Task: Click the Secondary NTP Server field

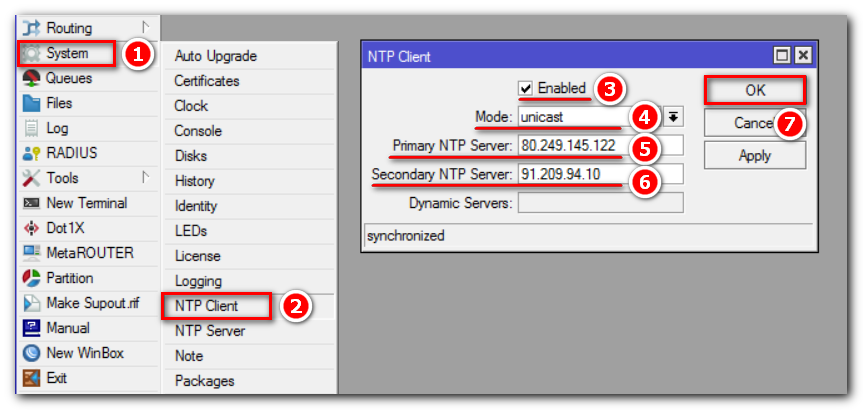Action: point(598,174)
